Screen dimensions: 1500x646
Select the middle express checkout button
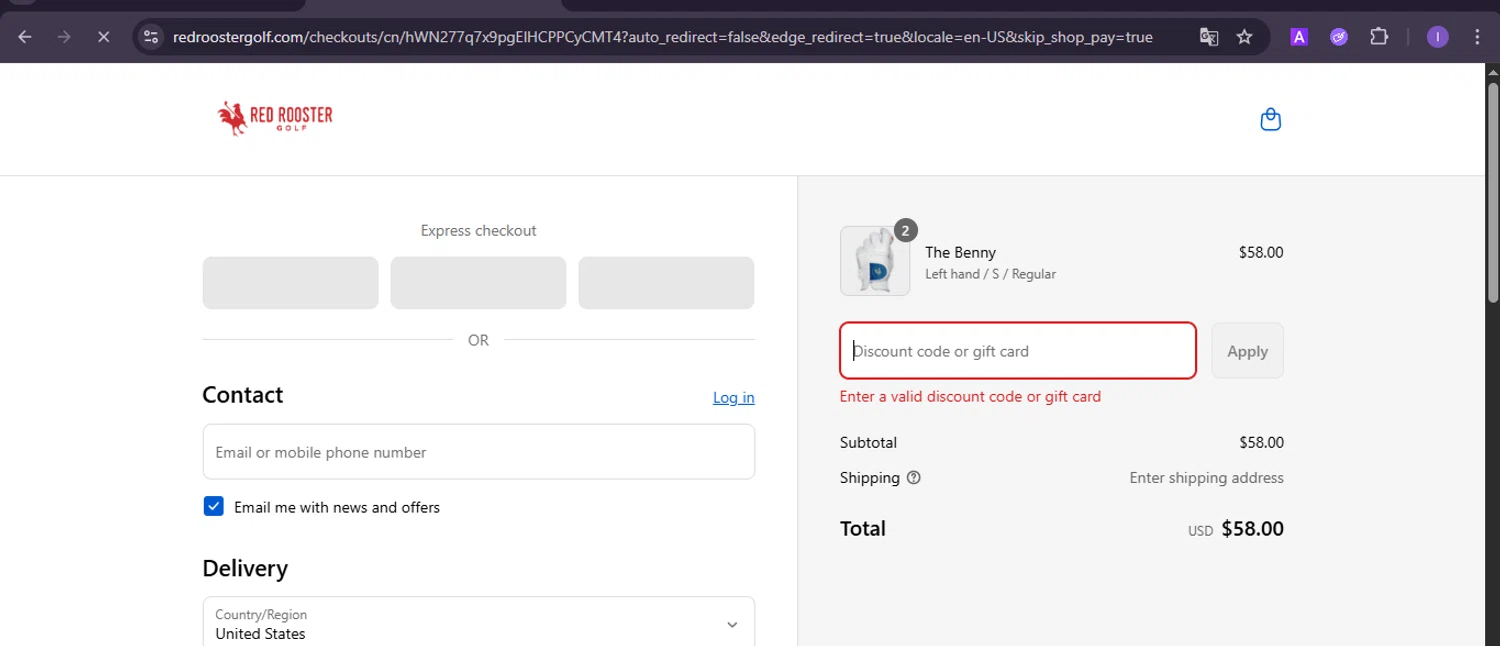(x=478, y=283)
